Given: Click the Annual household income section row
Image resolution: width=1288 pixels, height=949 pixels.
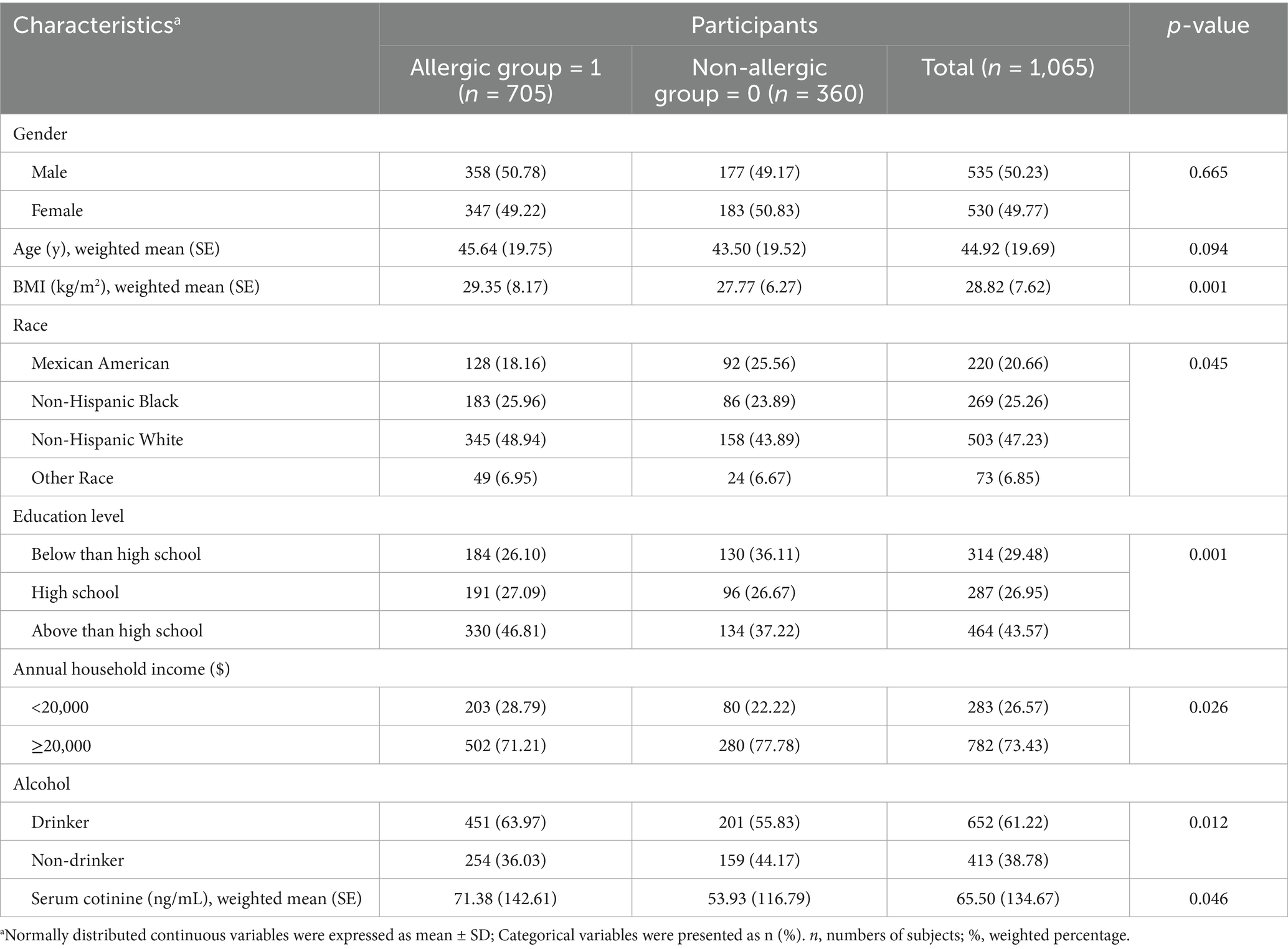Looking at the screenshot, I should (x=644, y=669).
